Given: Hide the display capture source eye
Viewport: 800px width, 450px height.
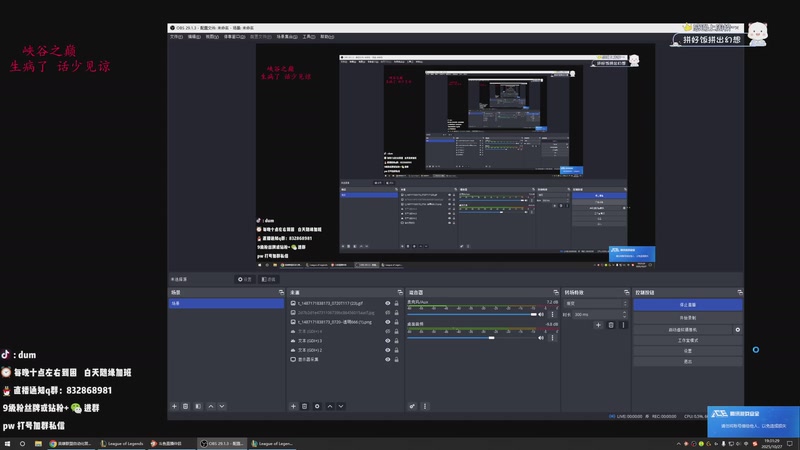Looking at the screenshot, I should (x=387, y=358).
